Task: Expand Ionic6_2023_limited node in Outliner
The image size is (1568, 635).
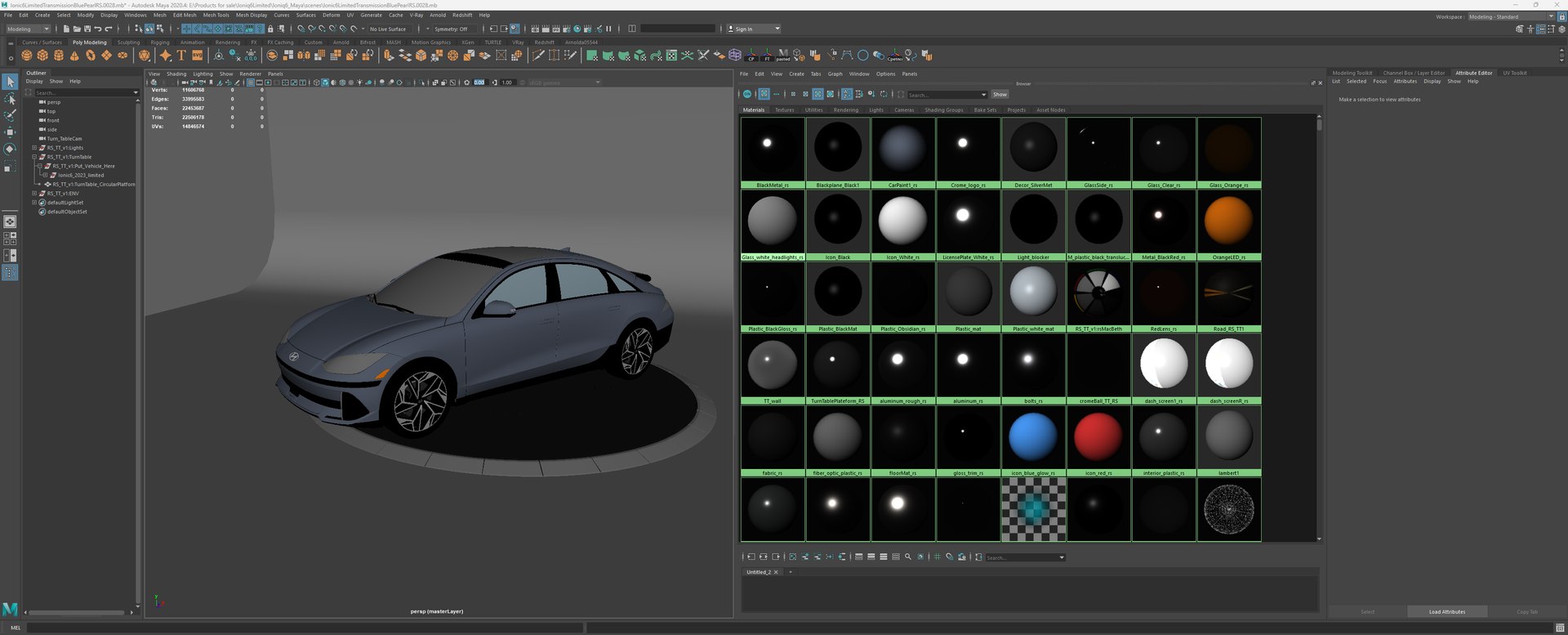Action: [x=46, y=175]
